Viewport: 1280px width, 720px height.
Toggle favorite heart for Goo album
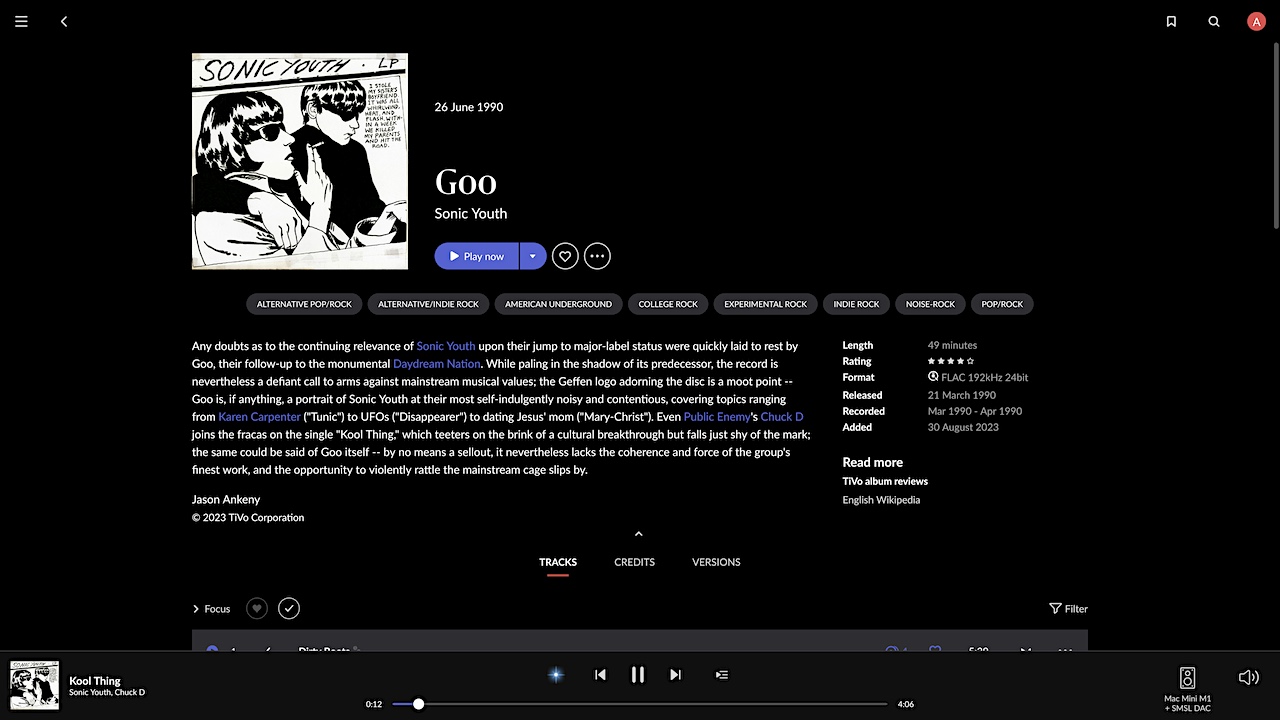565,256
